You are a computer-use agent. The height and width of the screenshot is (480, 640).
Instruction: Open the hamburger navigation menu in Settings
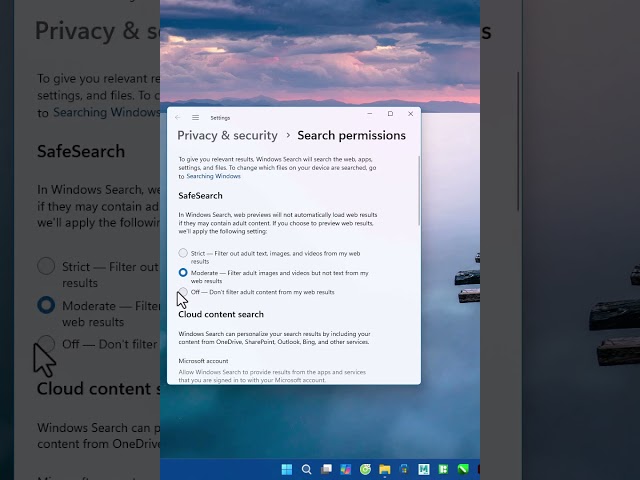[196, 118]
